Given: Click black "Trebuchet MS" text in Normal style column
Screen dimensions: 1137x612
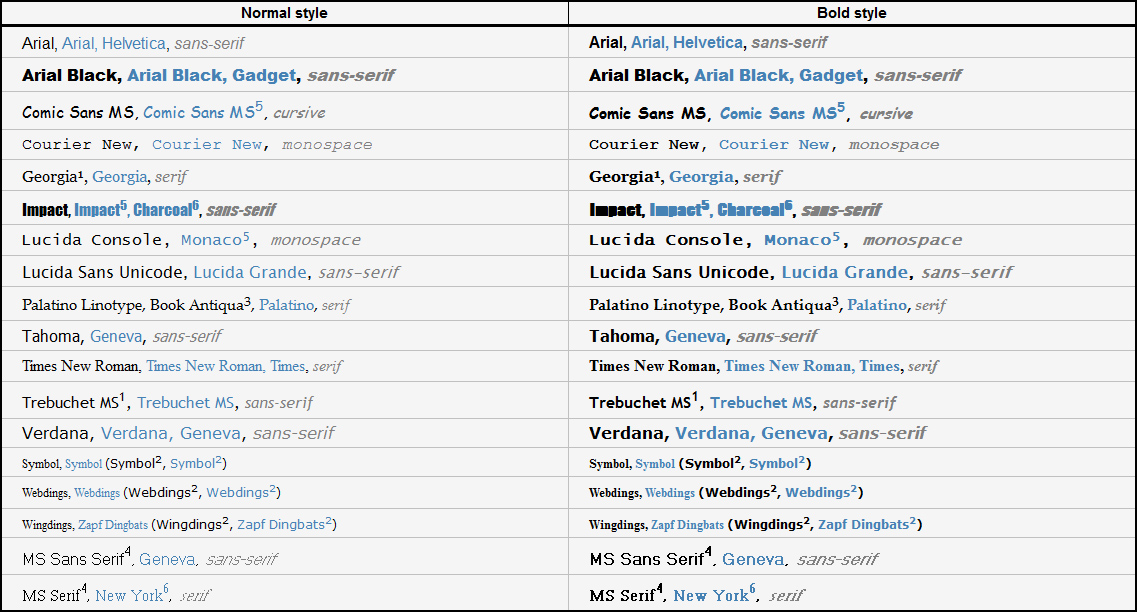Looking at the screenshot, I should coord(70,403).
